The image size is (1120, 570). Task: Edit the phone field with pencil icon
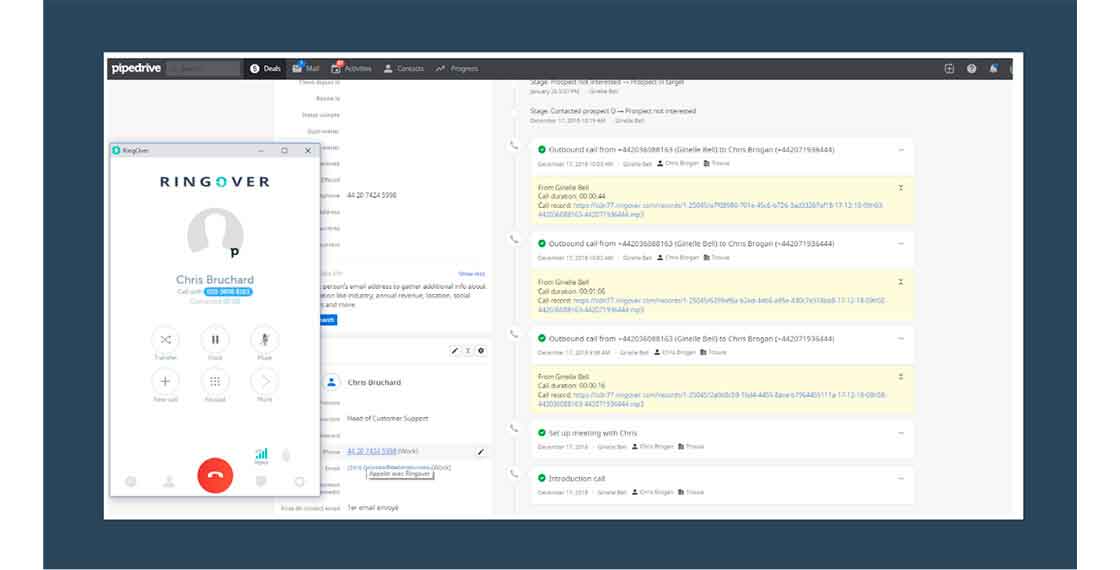481,451
